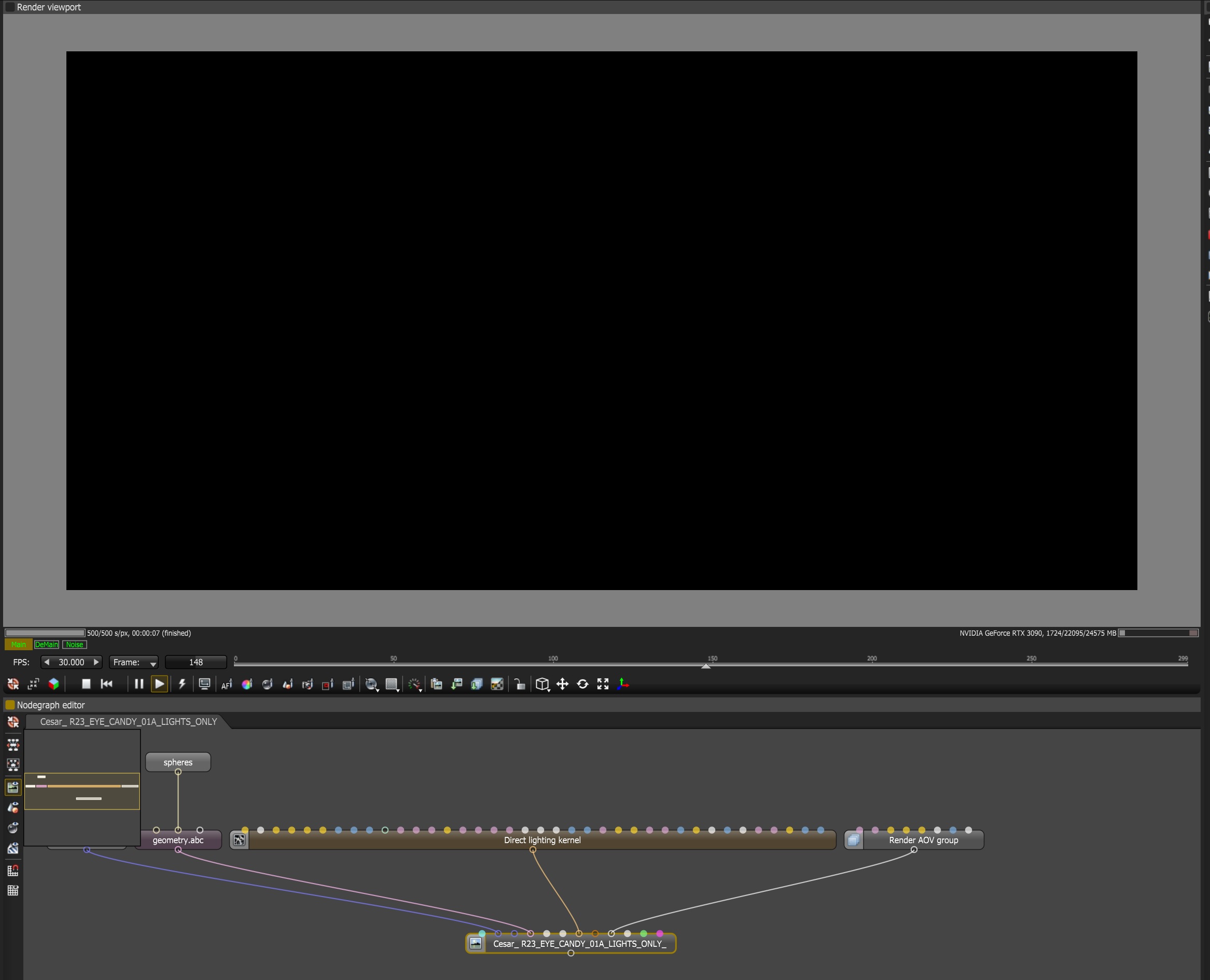
Task: Switch to the DeMain render pass tab
Action: 46,645
